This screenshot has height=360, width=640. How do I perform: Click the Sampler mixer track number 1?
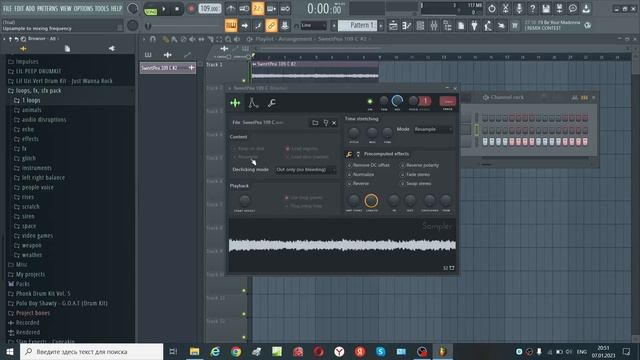point(425,101)
